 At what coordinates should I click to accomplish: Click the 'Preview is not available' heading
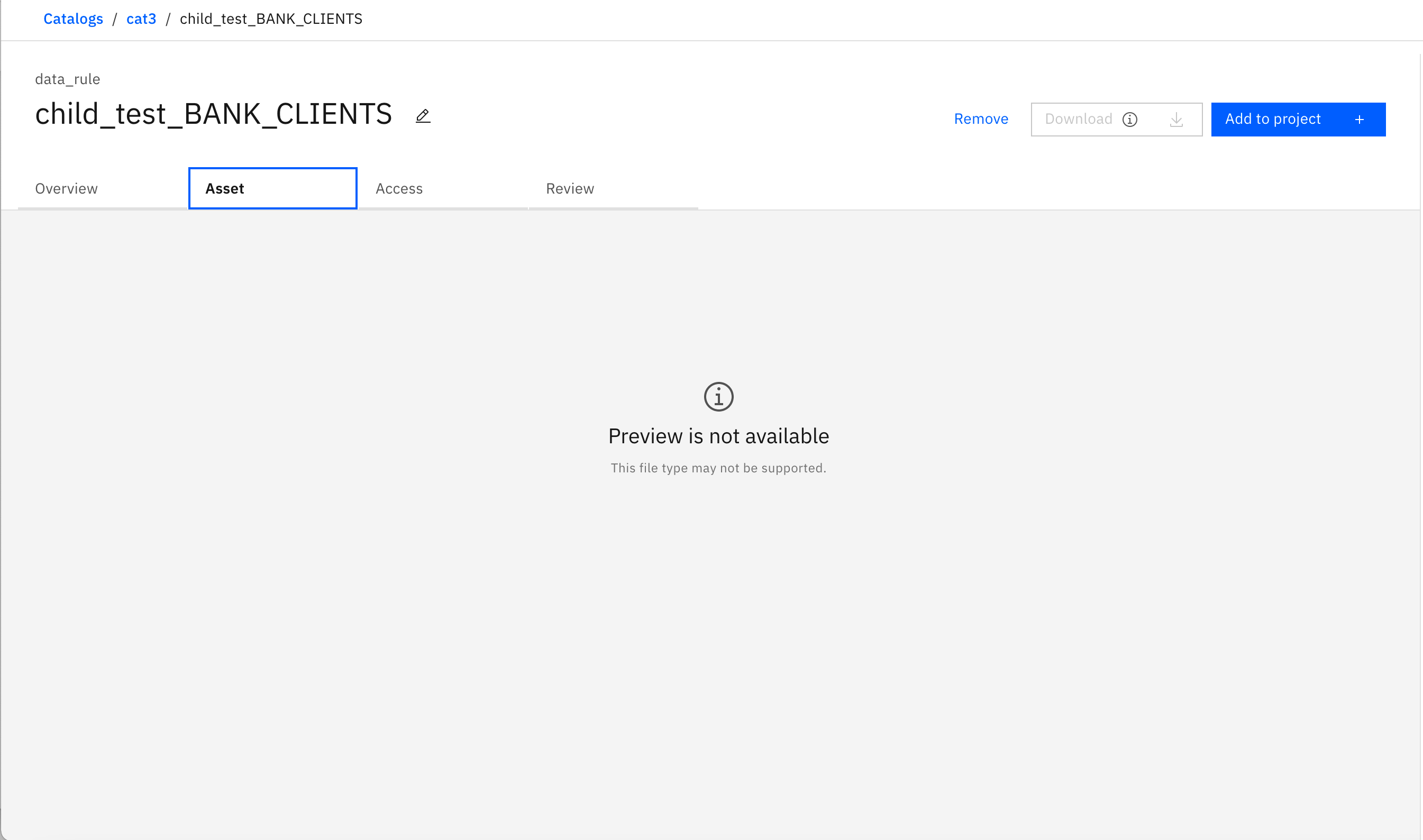718,436
